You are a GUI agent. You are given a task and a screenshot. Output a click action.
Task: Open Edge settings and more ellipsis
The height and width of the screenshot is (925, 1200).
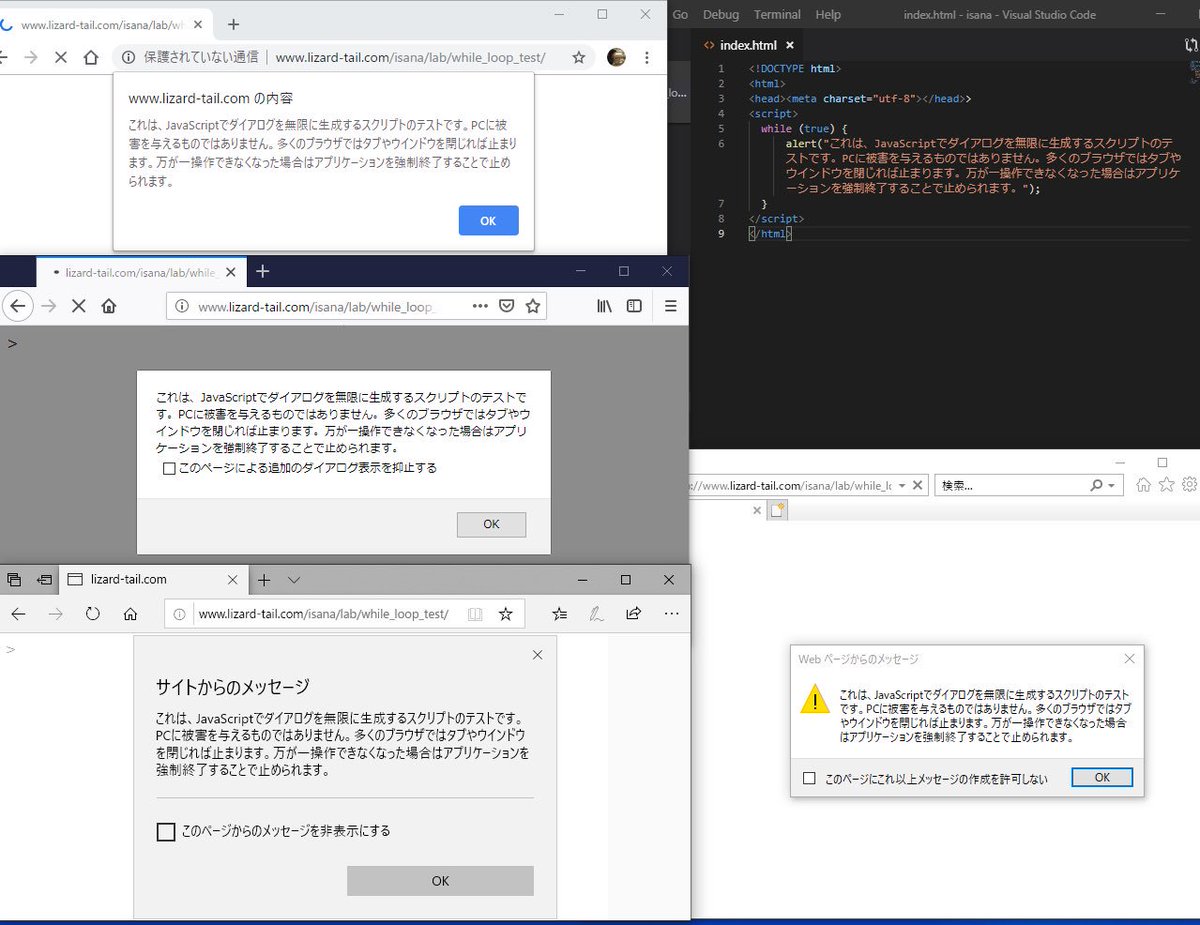click(x=670, y=613)
